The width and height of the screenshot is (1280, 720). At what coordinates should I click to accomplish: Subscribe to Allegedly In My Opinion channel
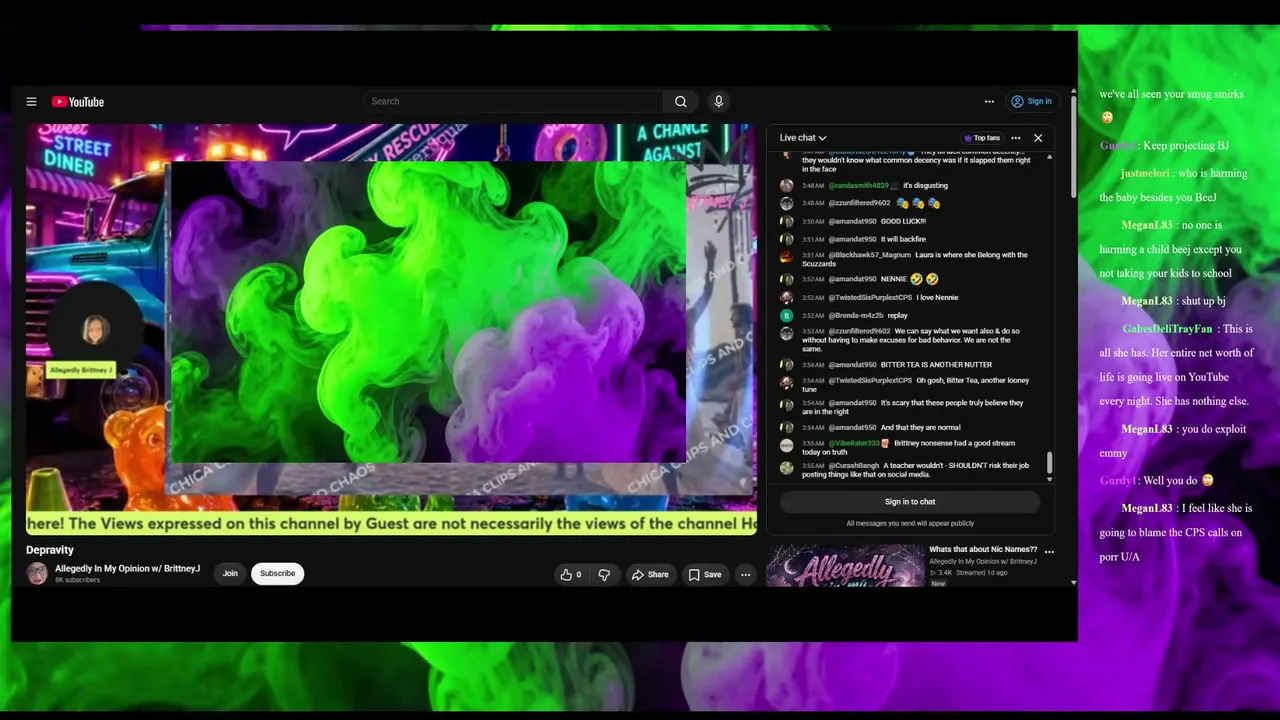tap(277, 573)
